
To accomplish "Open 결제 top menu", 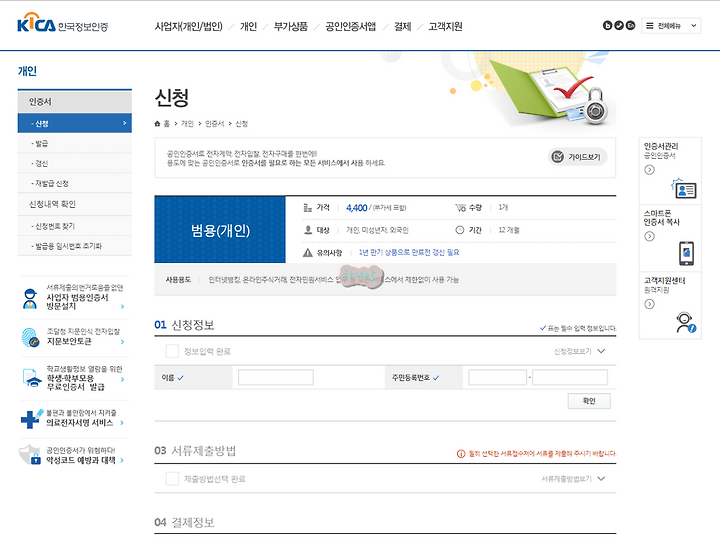I will point(403,27).
